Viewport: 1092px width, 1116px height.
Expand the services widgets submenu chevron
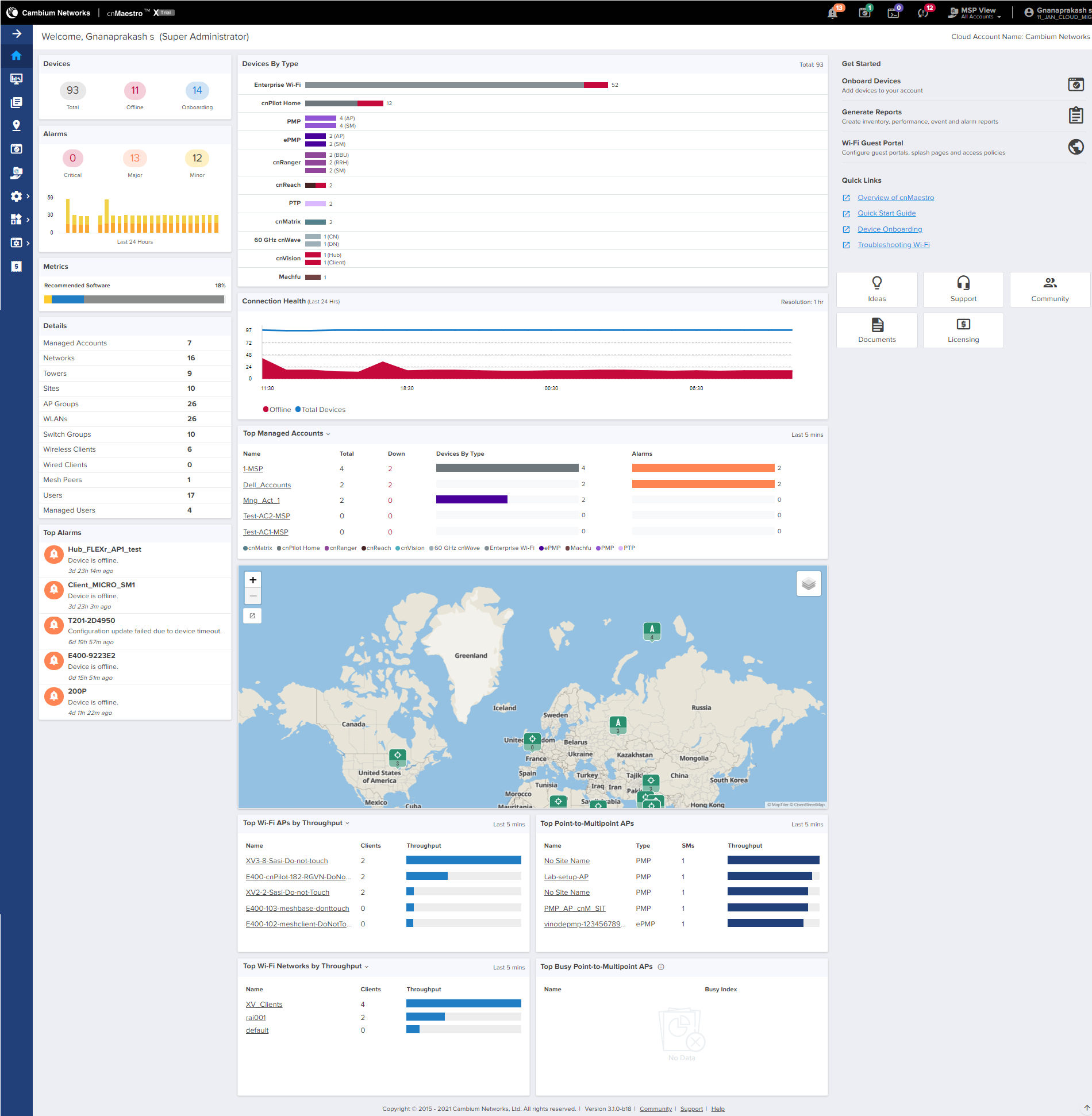pyautogui.click(x=28, y=220)
